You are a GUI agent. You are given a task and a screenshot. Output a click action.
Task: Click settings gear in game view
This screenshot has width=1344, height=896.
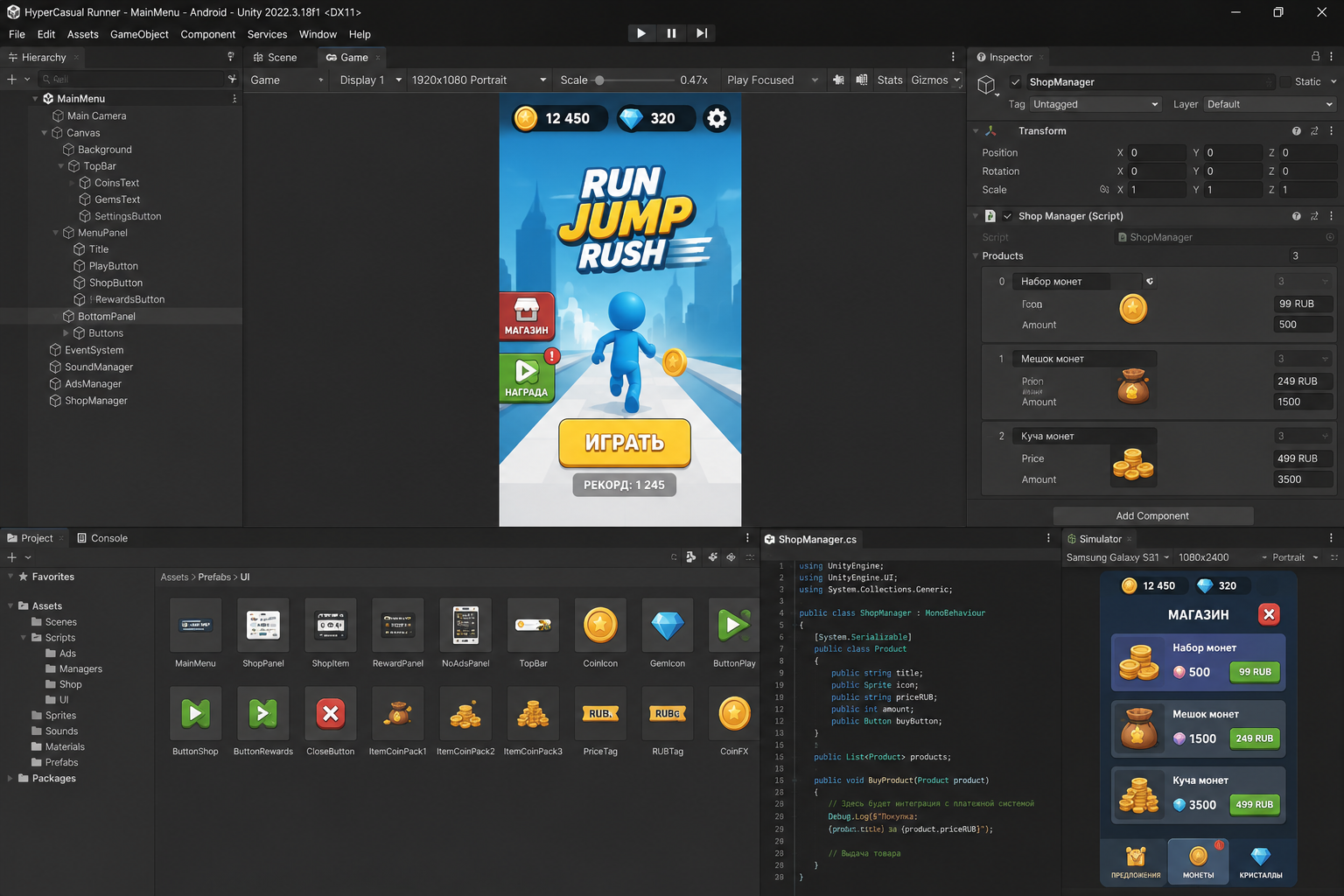(717, 118)
